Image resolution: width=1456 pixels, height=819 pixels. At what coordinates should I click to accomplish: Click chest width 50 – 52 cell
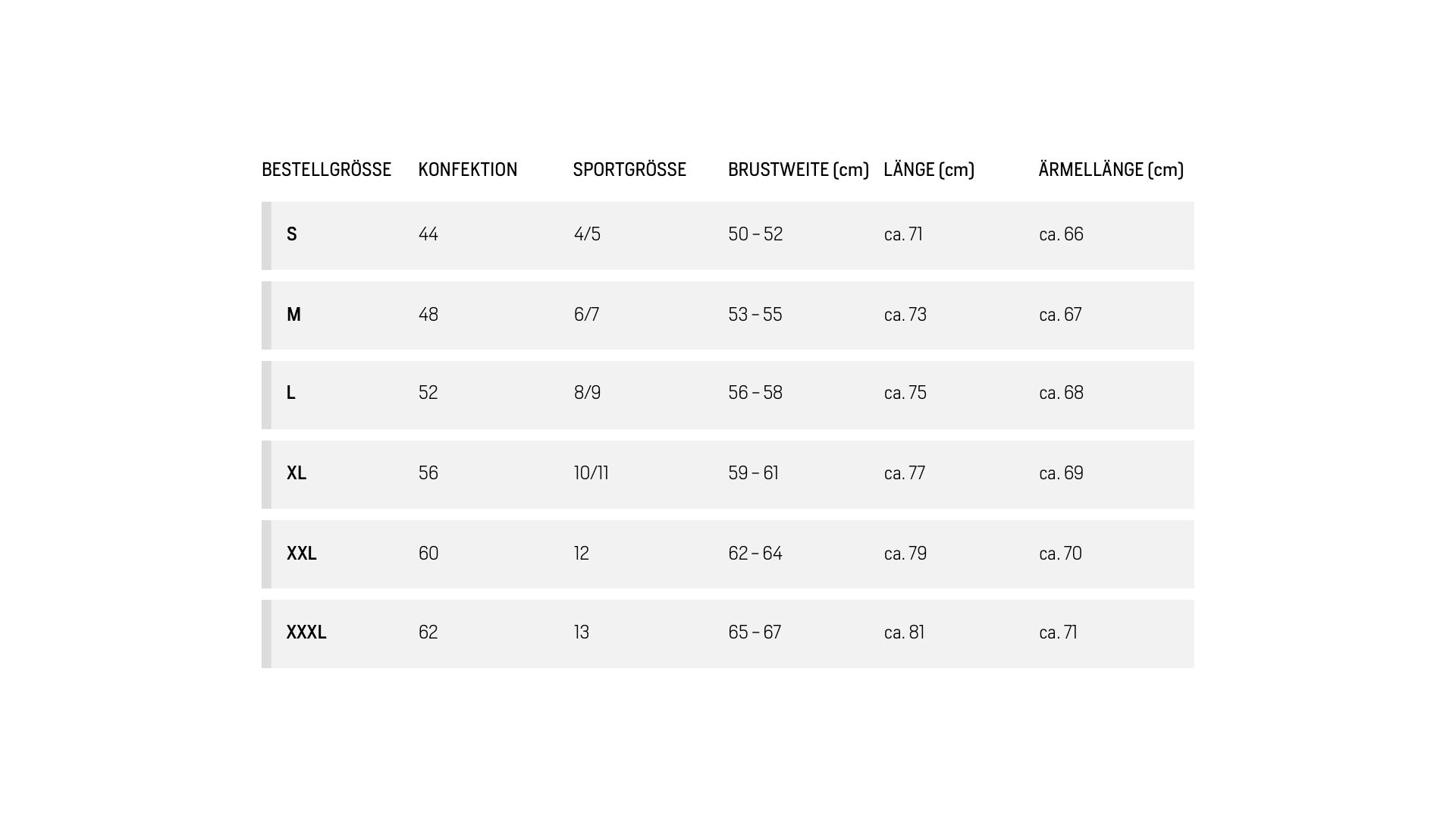click(x=755, y=234)
